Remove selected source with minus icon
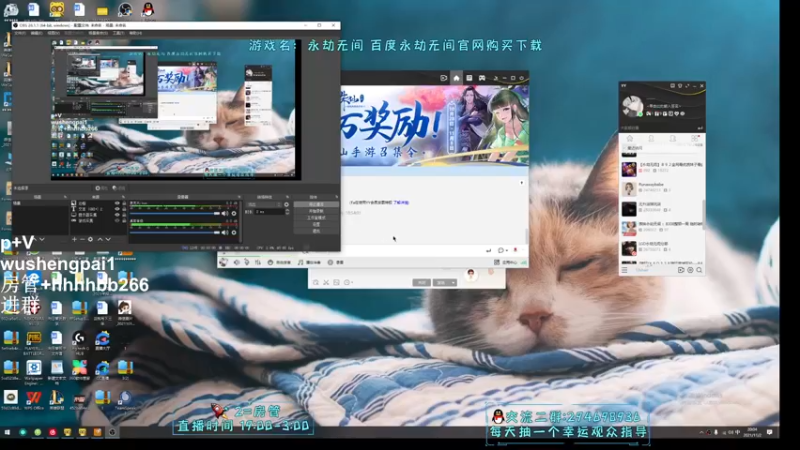Image resolution: width=800 pixels, height=450 pixels. pyautogui.click(x=82, y=239)
